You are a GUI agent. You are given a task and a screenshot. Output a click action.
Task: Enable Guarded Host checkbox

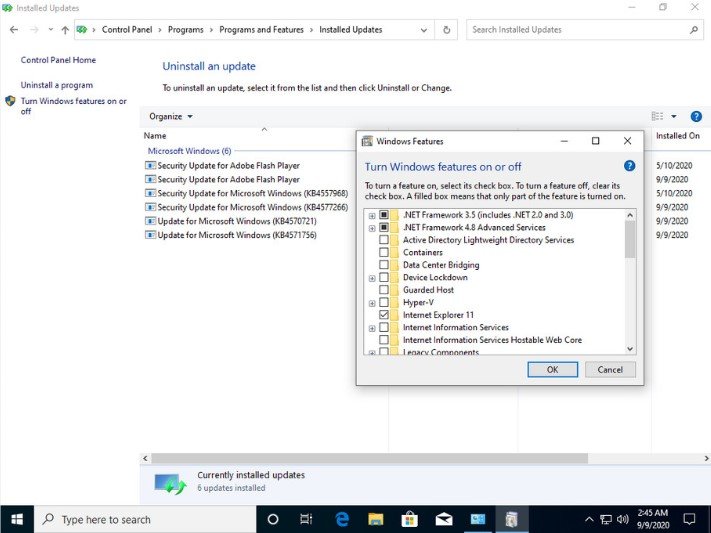click(384, 289)
